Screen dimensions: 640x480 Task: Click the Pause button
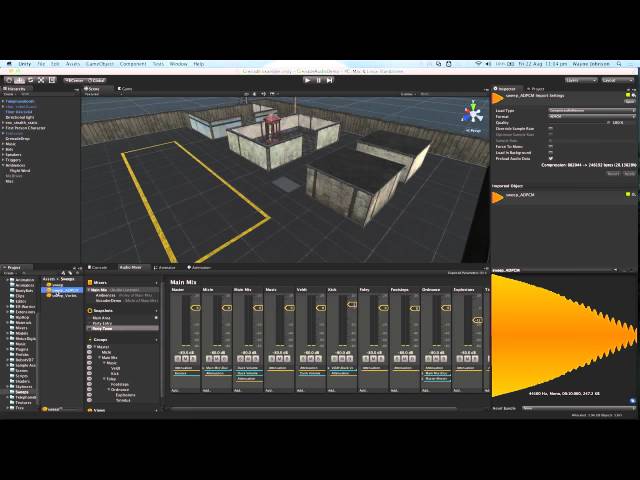[318, 80]
